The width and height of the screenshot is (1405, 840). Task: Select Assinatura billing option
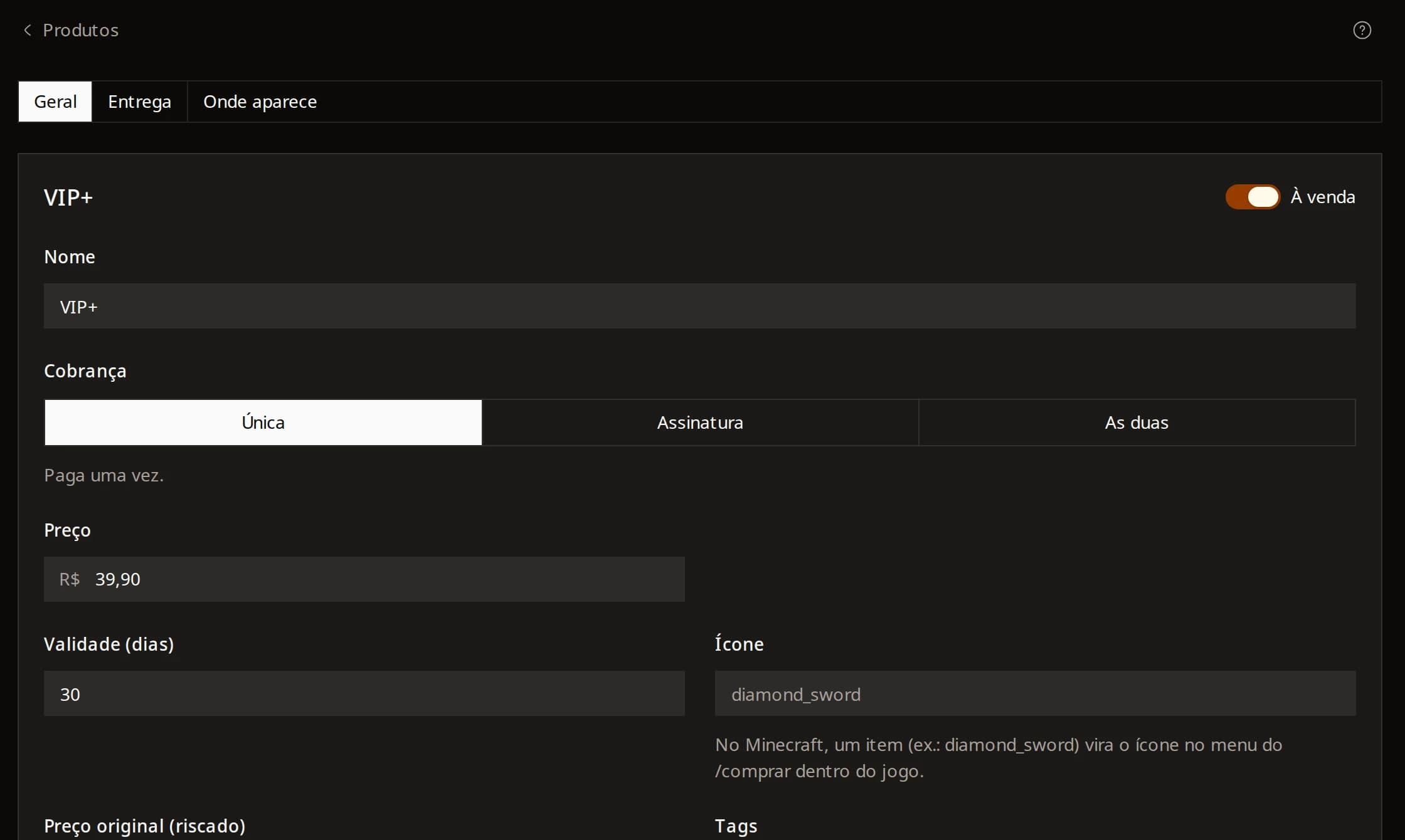click(700, 423)
